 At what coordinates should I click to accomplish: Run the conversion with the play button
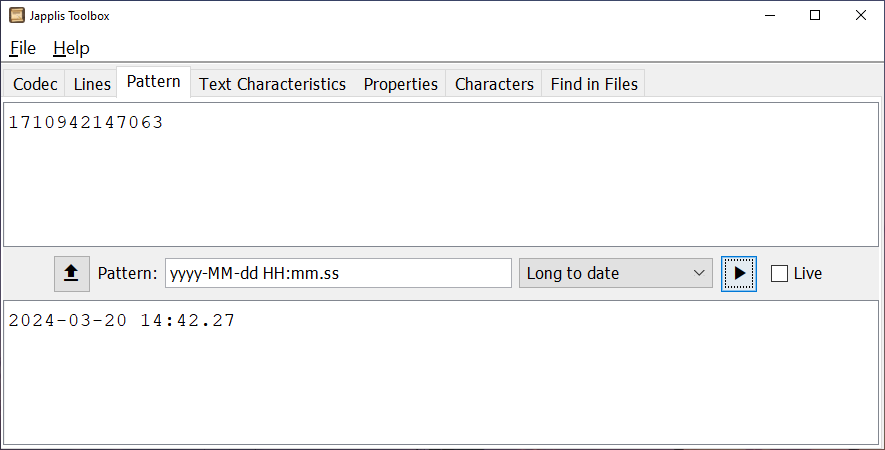(739, 274)
